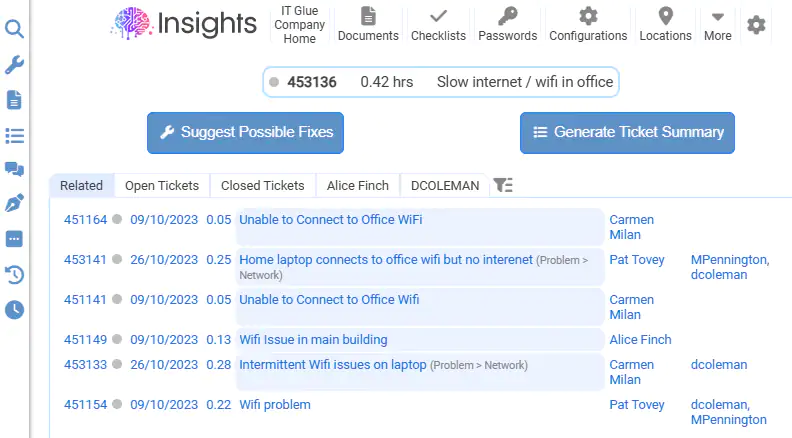792x438 pixels.
Task: Expand the More dropdown menu
Action: pyautogui.click(x=717, y=26)
